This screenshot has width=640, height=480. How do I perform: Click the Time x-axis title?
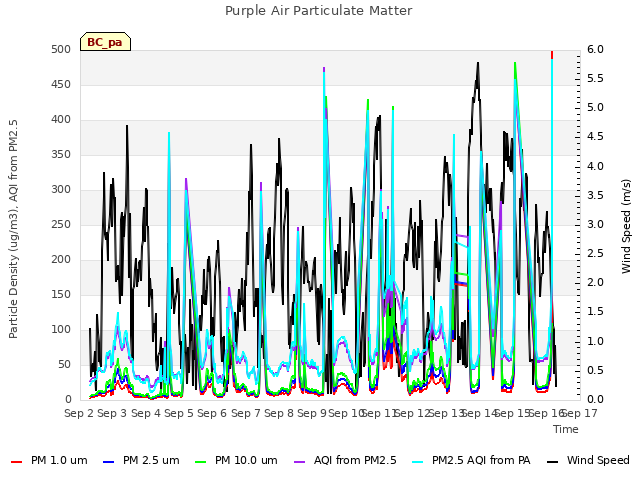pos(566,429)
